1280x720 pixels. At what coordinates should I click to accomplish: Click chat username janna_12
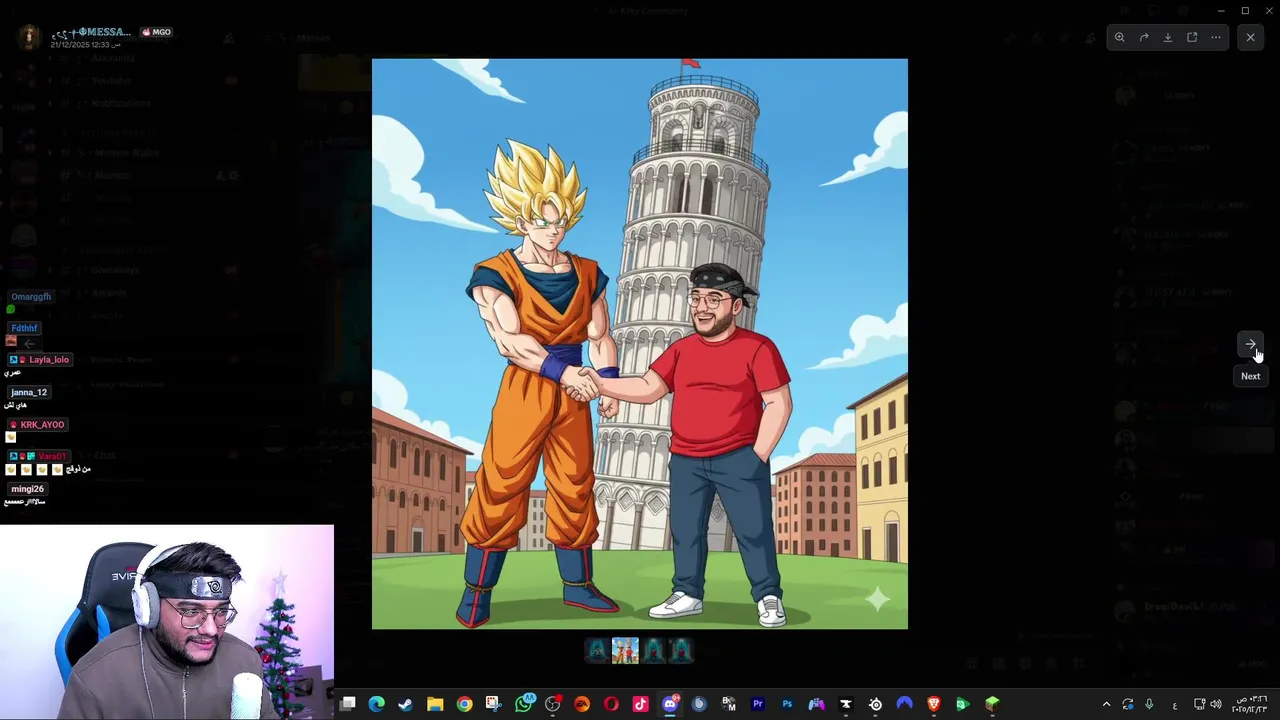[29, 393]
